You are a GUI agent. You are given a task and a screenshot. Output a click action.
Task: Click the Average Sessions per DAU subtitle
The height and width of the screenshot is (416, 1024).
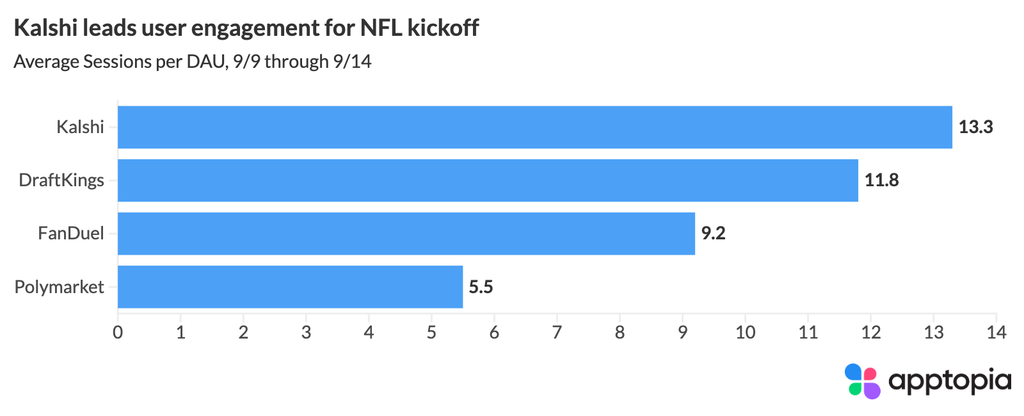coord(192,63)
